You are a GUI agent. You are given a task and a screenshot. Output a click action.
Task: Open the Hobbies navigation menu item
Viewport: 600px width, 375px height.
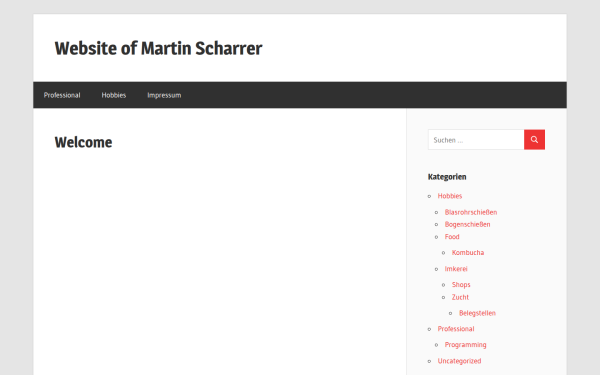click(114, 95)
